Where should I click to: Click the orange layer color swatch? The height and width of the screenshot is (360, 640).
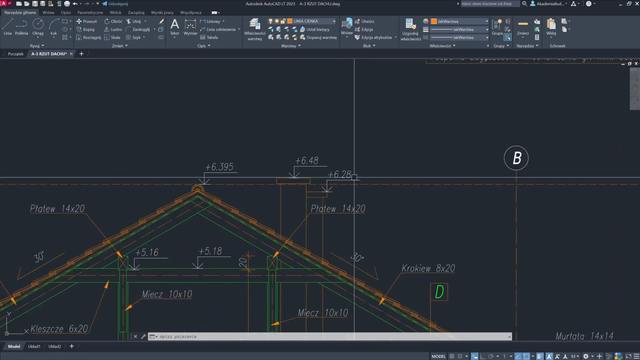coord(290,21)
